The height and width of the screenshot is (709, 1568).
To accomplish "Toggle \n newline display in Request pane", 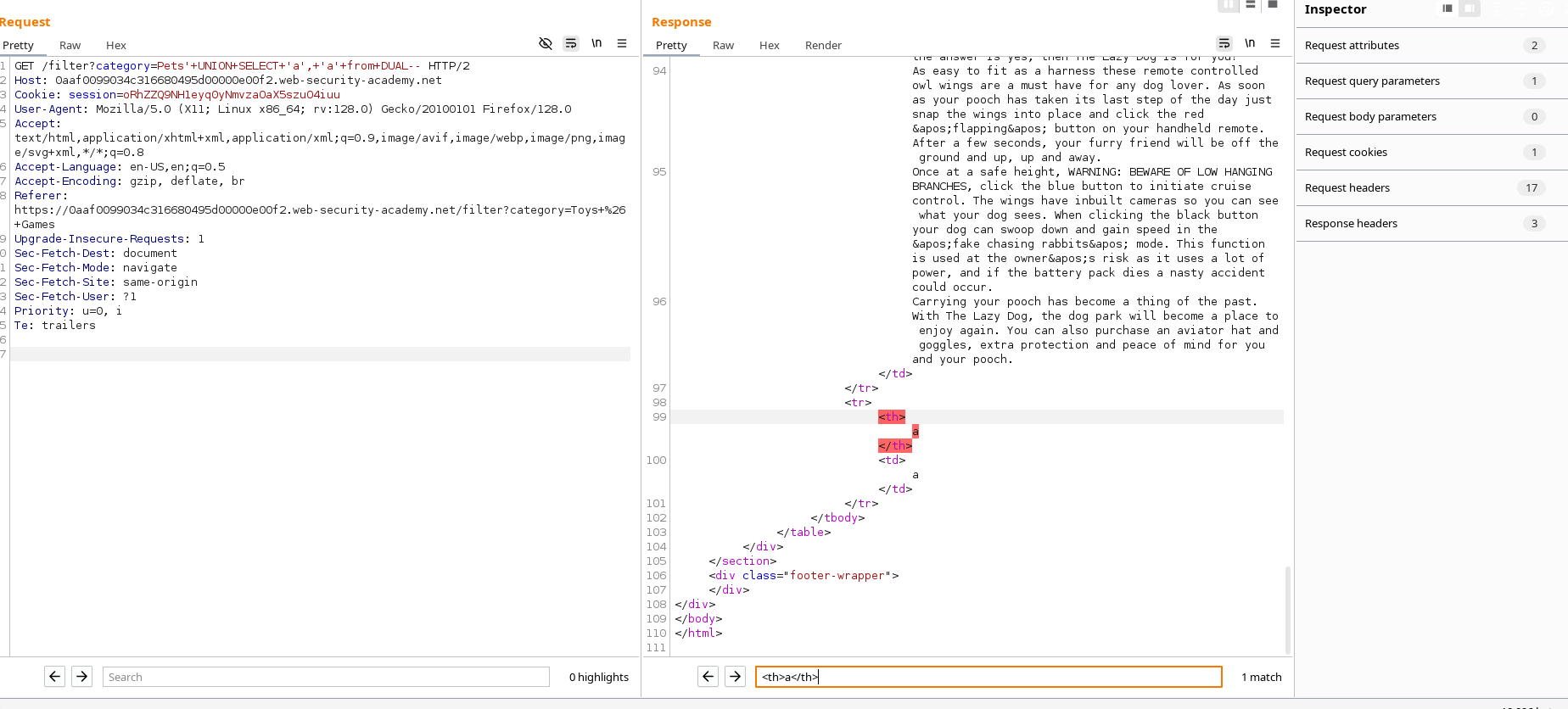I will (596, 43).
